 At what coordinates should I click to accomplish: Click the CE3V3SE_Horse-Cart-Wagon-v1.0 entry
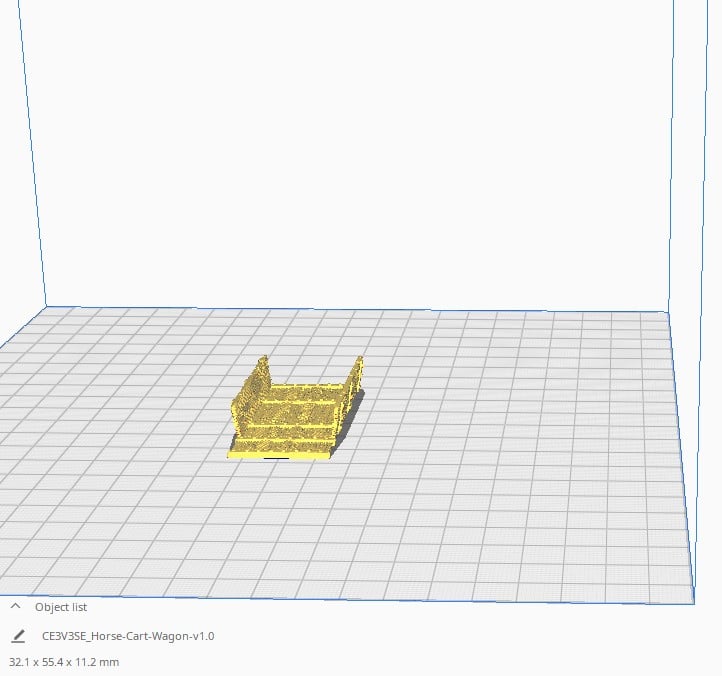[128, 636]
